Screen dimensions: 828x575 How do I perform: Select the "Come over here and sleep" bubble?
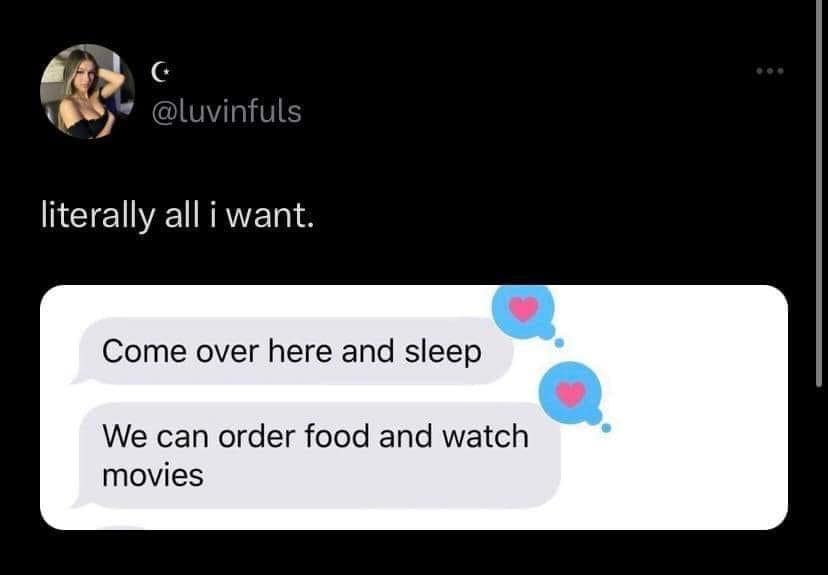pyautogui.click(x=292, y=351)
